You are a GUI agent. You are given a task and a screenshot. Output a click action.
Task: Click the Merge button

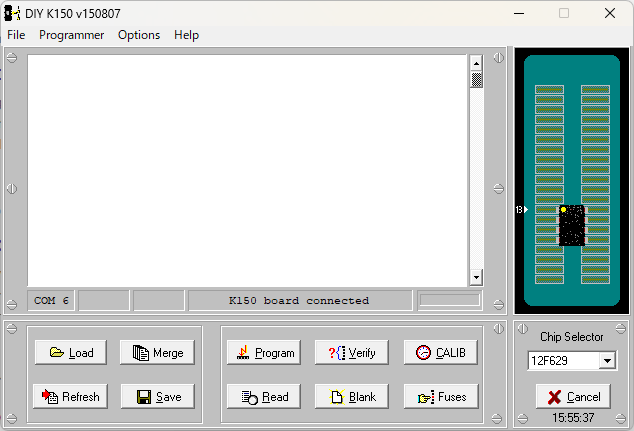point(157,353)
